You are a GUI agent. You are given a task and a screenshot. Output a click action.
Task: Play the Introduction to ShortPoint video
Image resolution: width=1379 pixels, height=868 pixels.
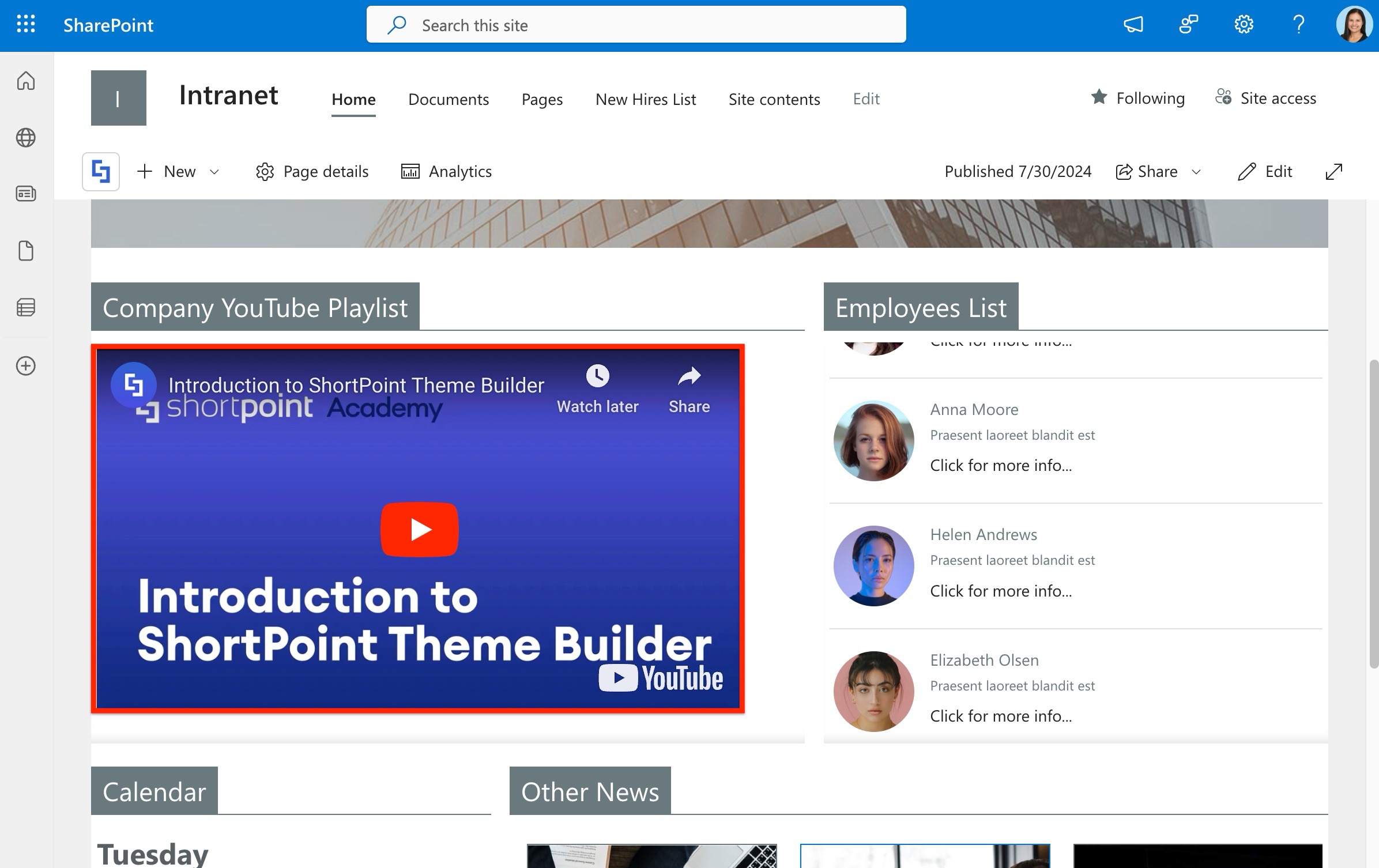click(x=419, y=529)
